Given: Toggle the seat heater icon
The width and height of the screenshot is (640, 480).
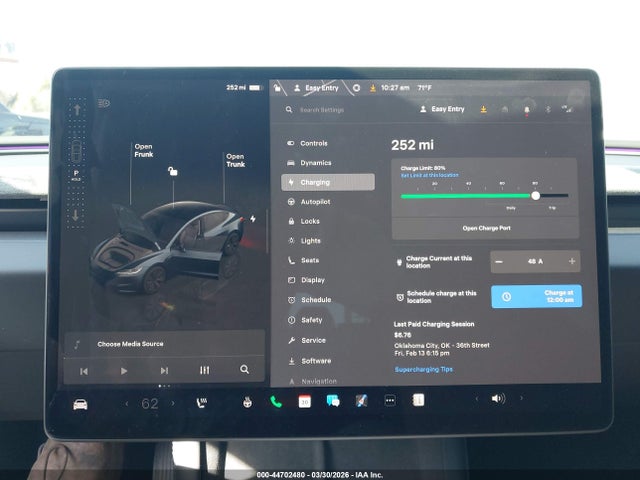Looking at the screenshot, I should (x=202, y=403).
